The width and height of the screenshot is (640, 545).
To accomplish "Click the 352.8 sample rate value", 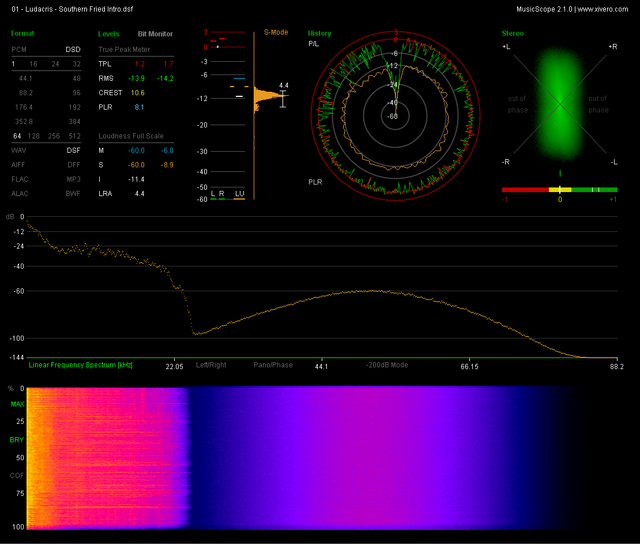I will click(24, 122).
